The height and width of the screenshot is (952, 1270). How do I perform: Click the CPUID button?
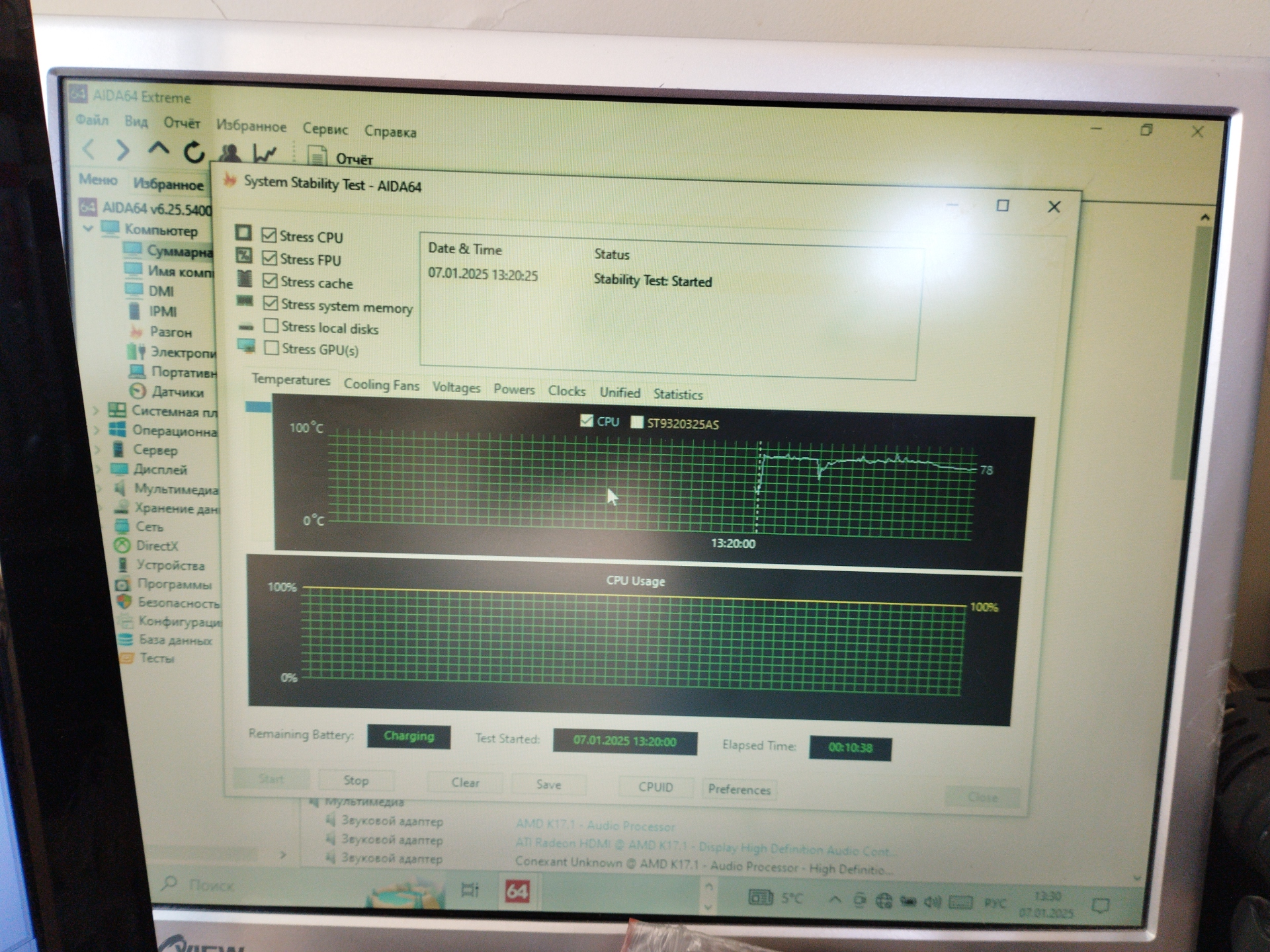[655, 787]
